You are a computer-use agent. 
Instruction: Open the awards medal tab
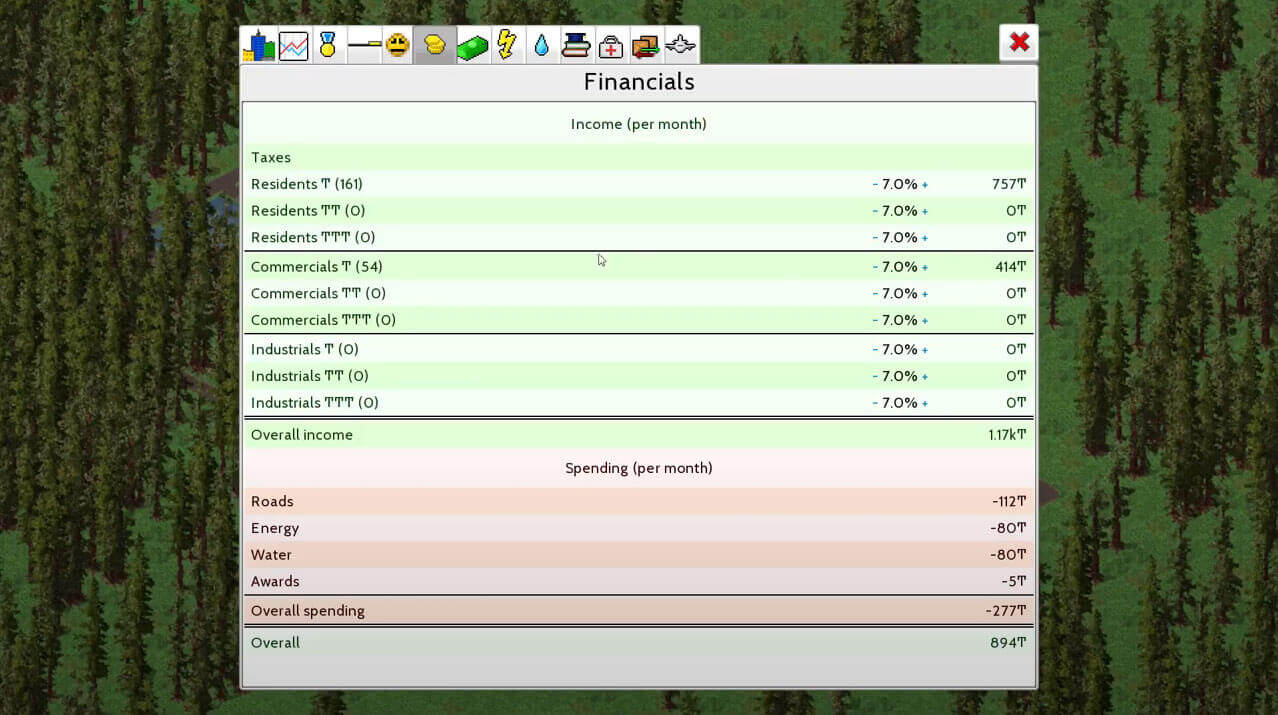[327, 46]
